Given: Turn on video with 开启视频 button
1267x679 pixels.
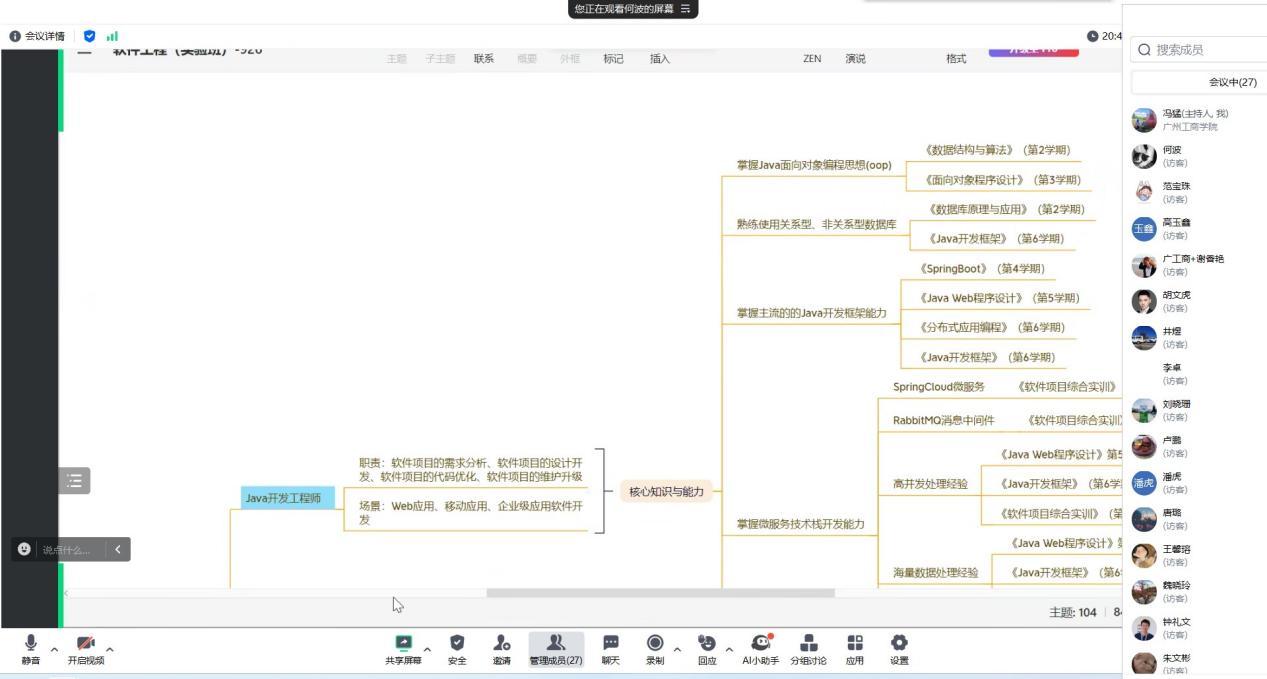Looking at the screenshot, I should coord(86,648).
